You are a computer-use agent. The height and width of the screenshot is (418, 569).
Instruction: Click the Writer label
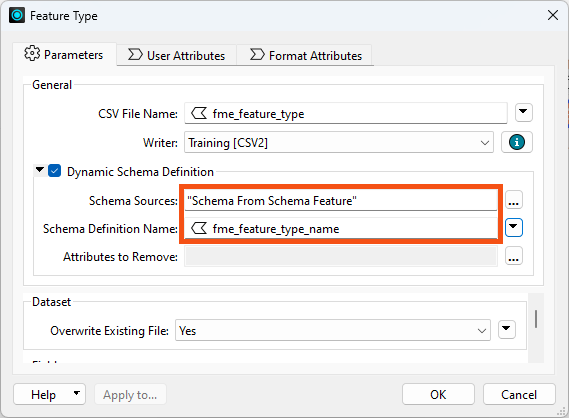[160, 143]
